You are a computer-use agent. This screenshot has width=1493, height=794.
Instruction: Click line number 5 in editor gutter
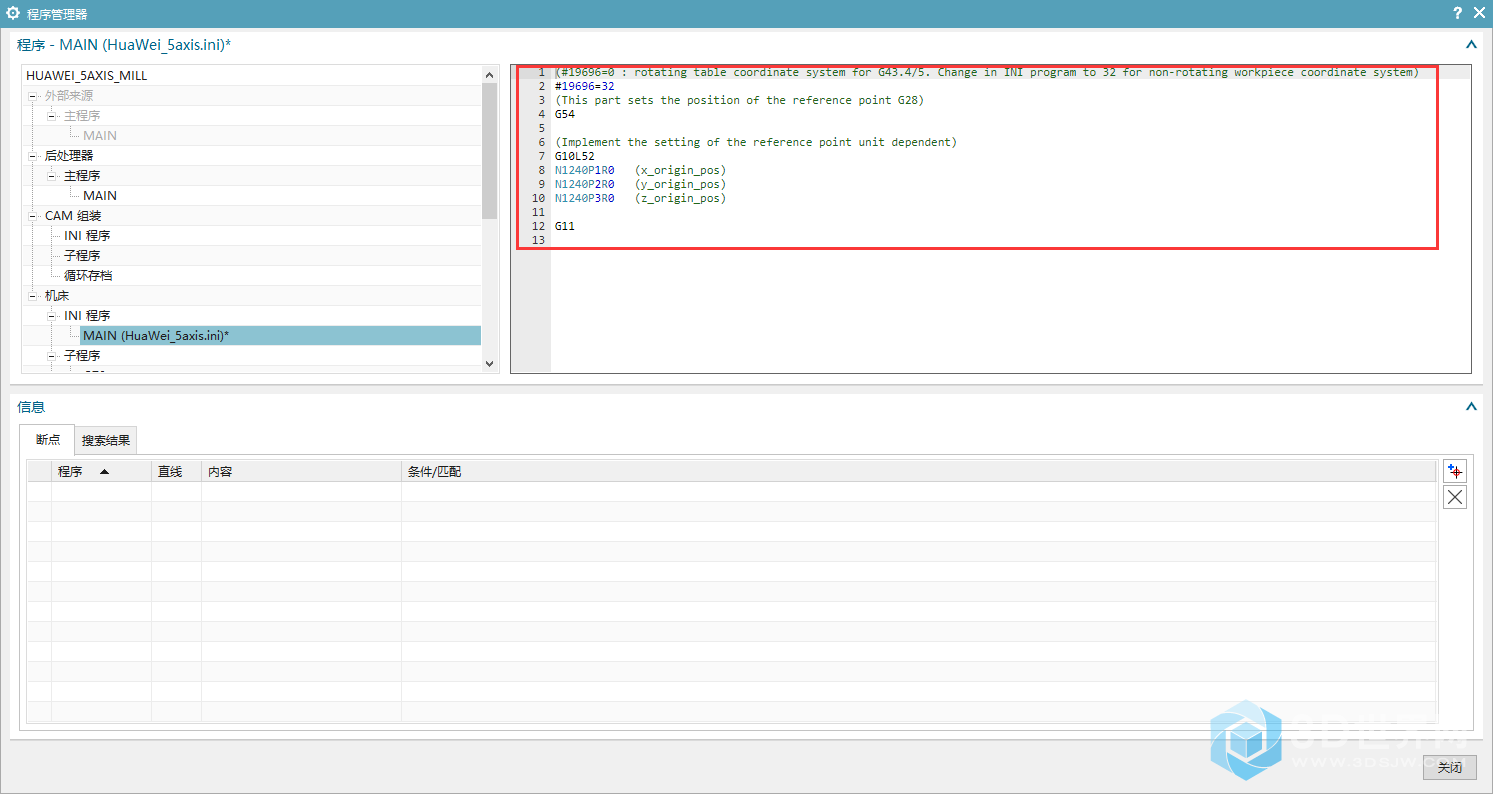point(542,128)
